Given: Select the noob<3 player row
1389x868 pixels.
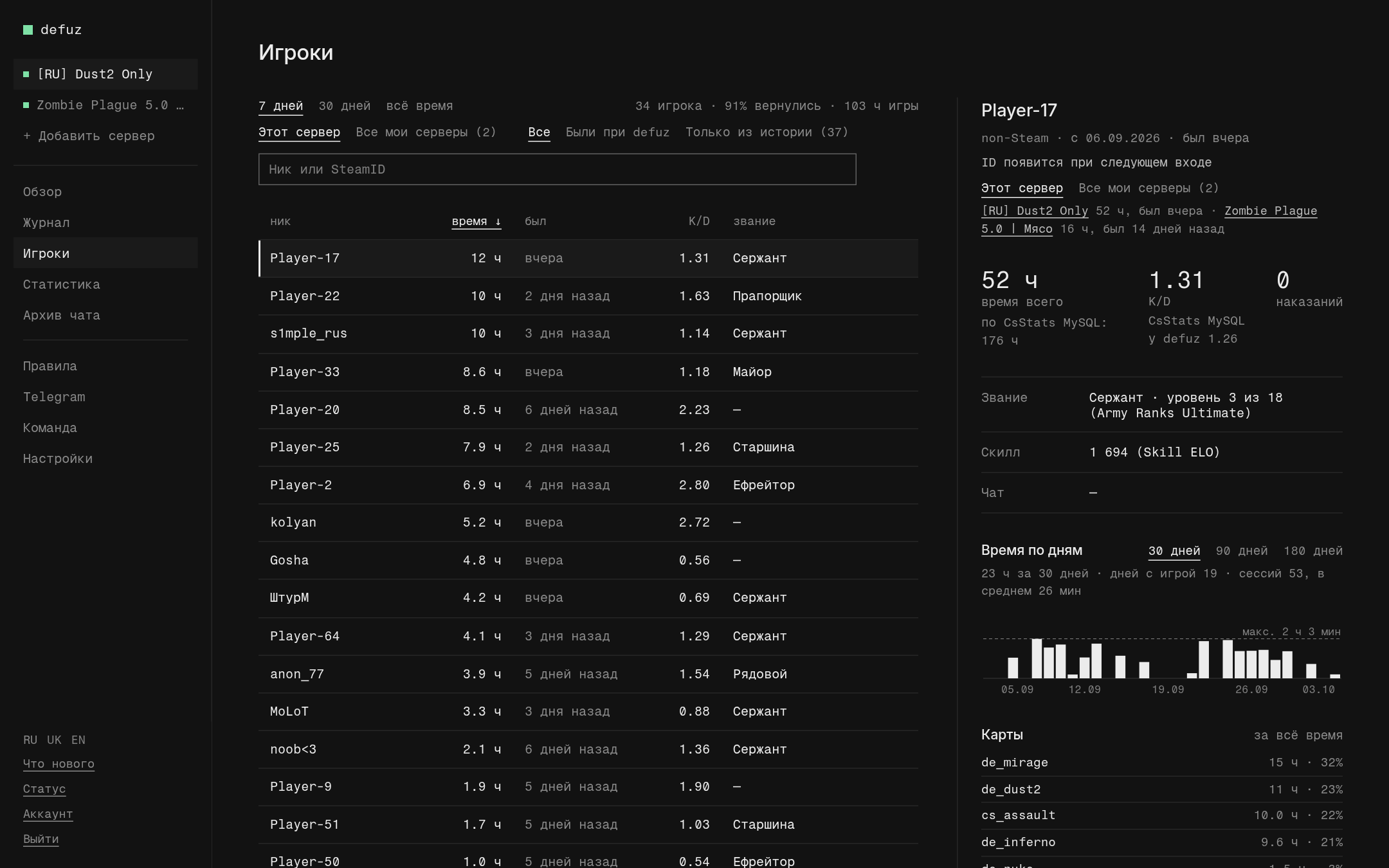Looking at the screenshot, I should click(x=588, y=750).
